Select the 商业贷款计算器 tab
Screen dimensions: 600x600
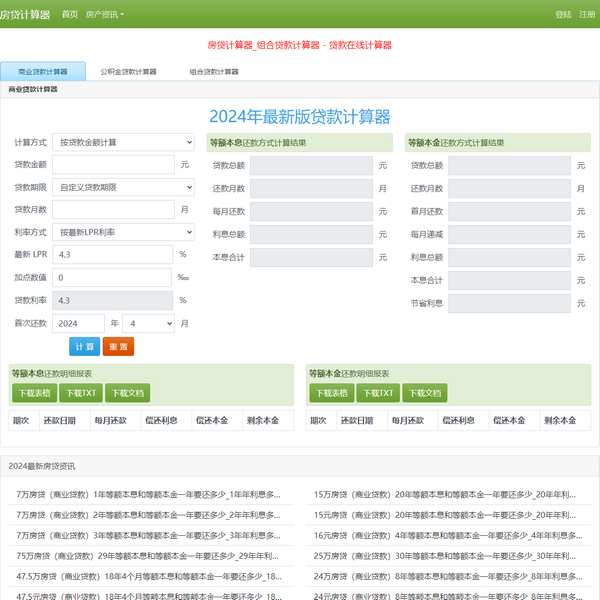[43, 72]
